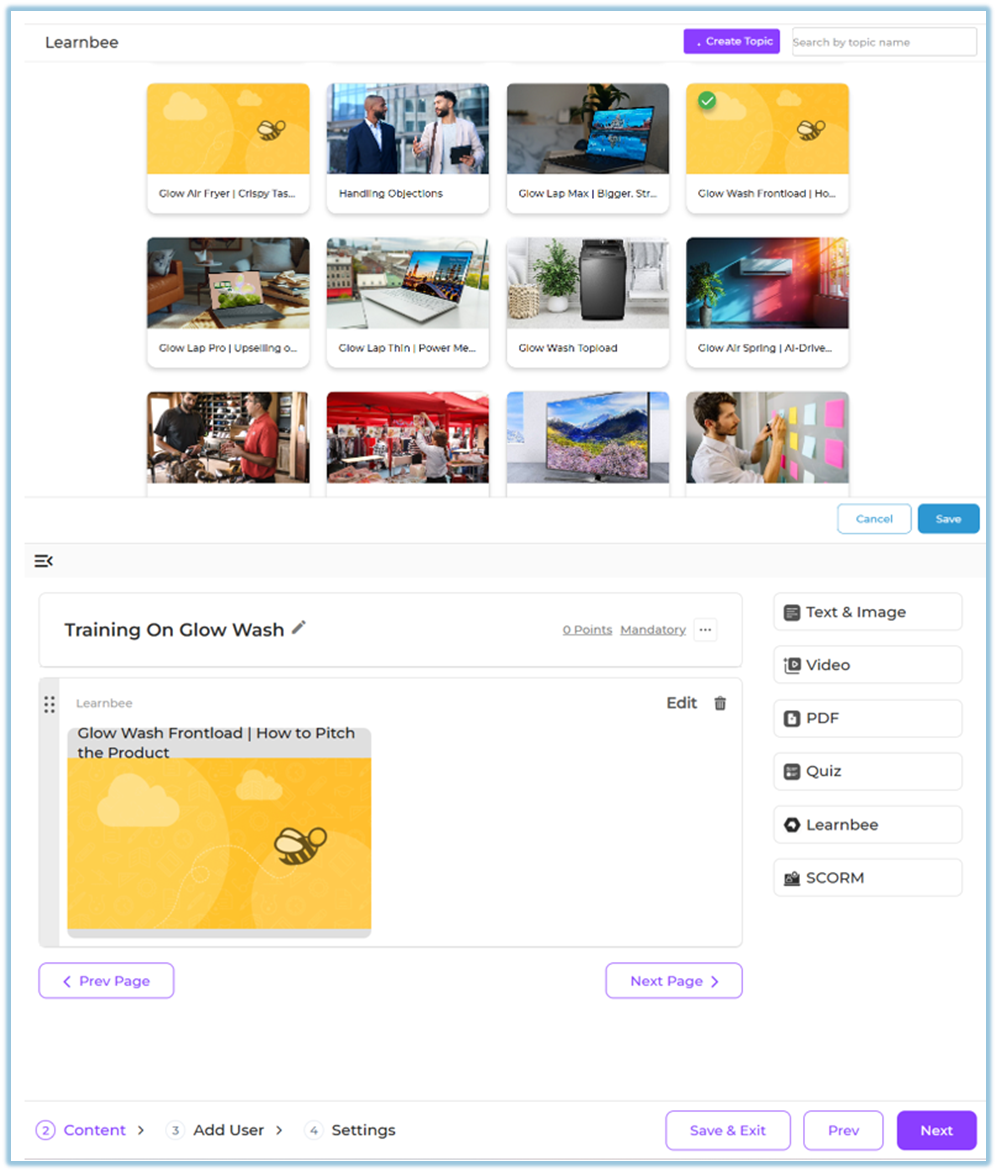Click the Mandatory link
997x1172 pixels.
(652, 630)
